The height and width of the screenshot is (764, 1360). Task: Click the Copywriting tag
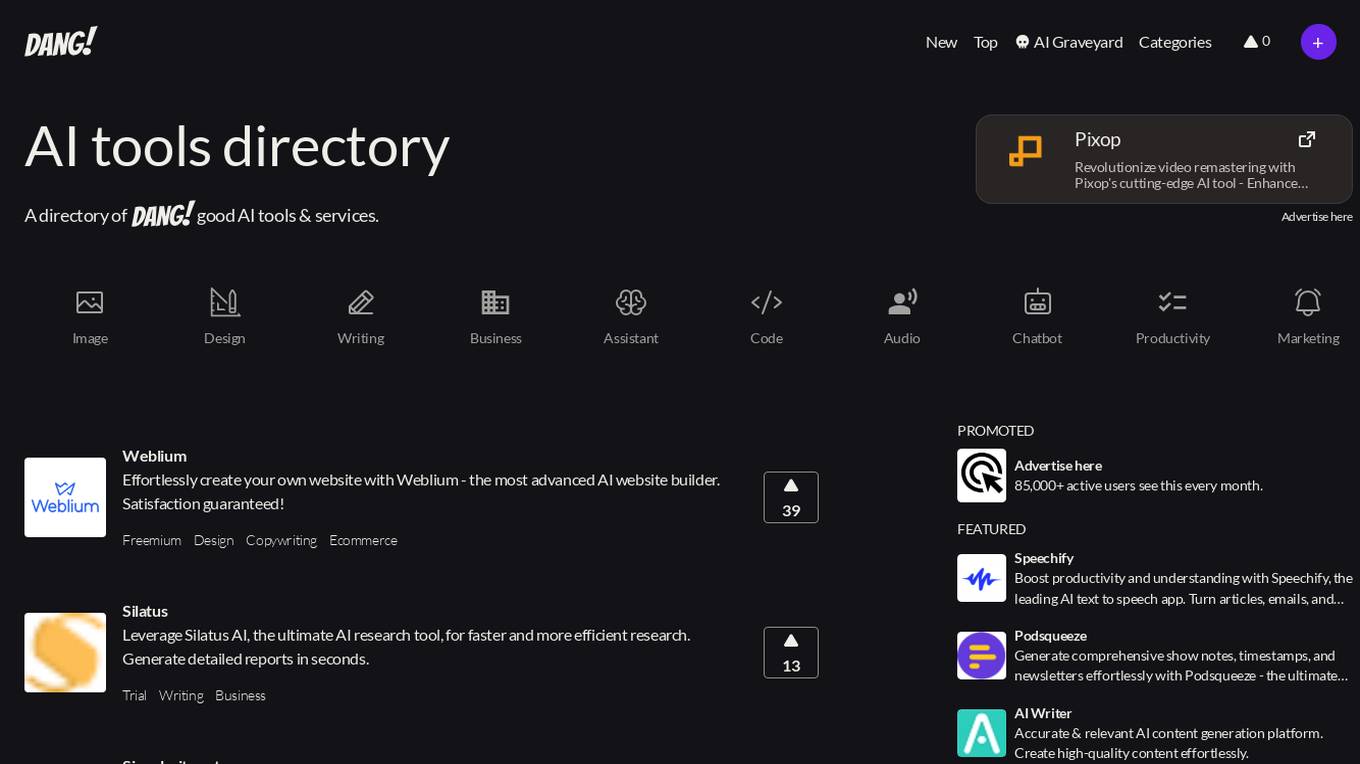coord(281,540)
